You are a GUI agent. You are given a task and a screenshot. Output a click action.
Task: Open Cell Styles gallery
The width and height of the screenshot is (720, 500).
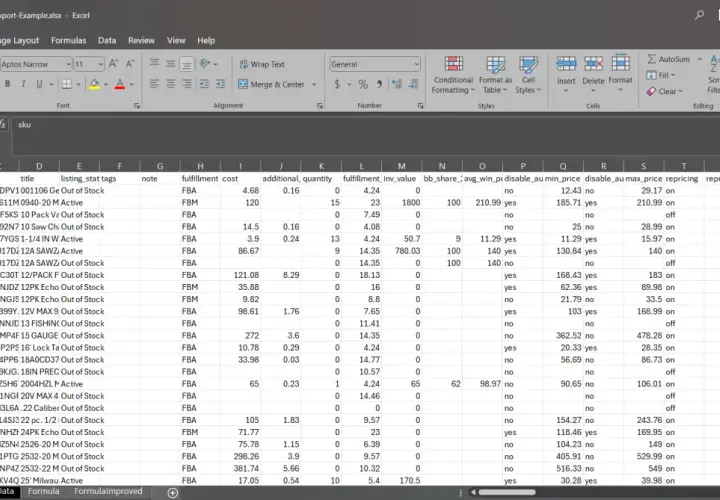tap(529, 75)
